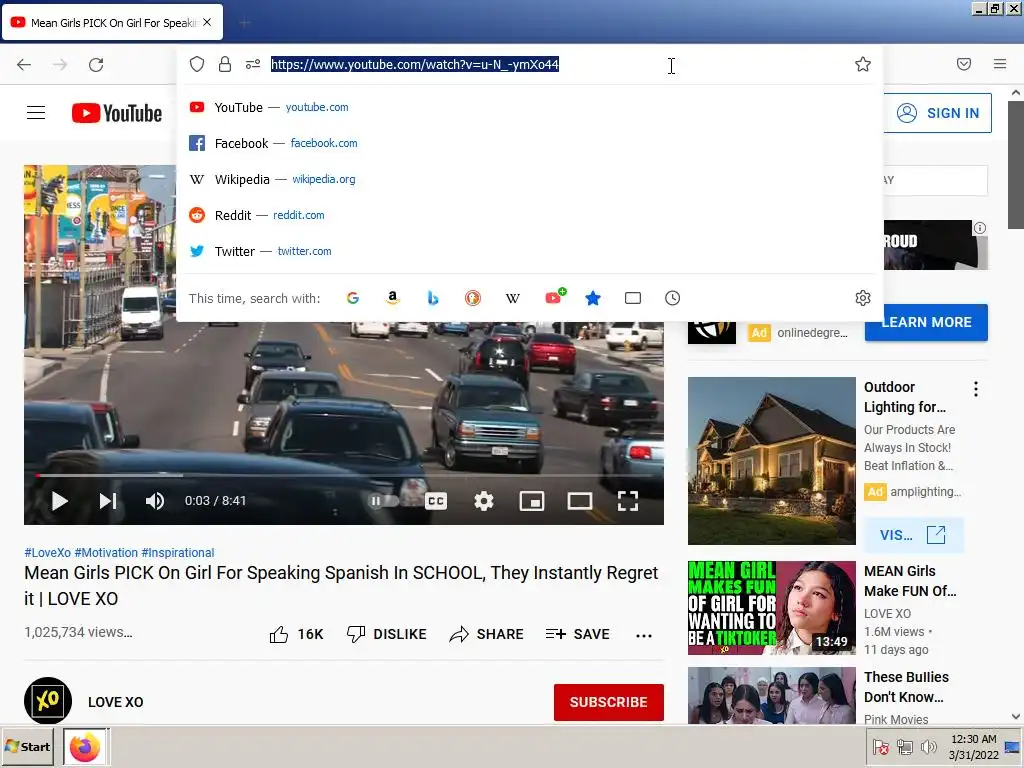The image size is (1024, 768).
Task: Search in Bookmarks star icon
Action: 593,298
